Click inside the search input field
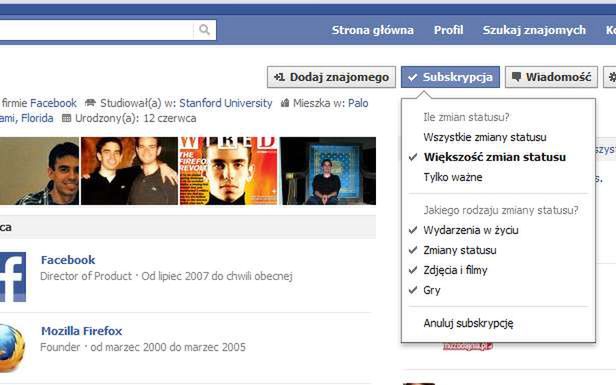Viewport: 616px width, 385px height. pos(96,30)
